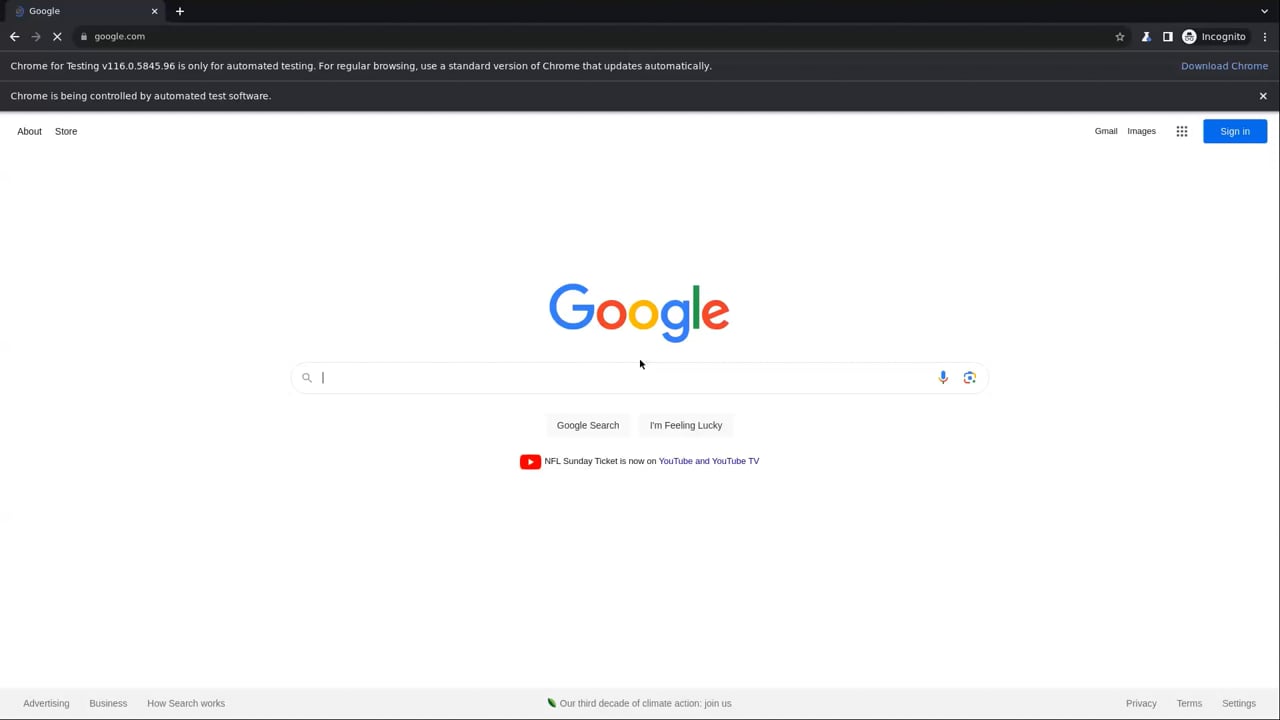
Task: Open the side panel icon
Action: pos(1167,36)
